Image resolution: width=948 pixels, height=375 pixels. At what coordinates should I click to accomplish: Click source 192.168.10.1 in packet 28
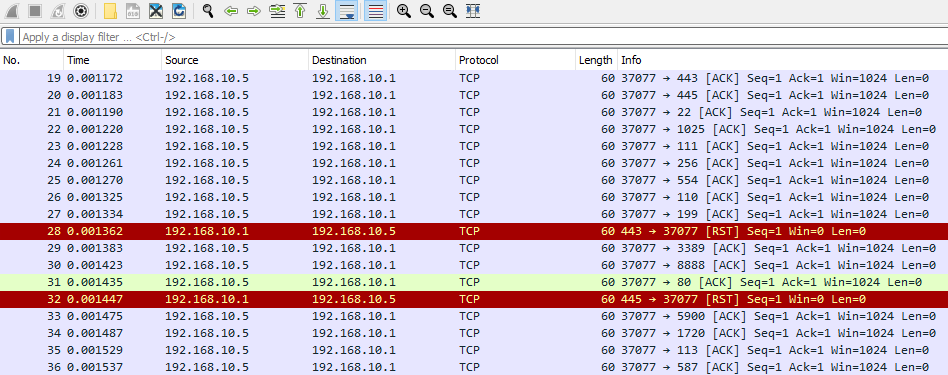(207, 231)
